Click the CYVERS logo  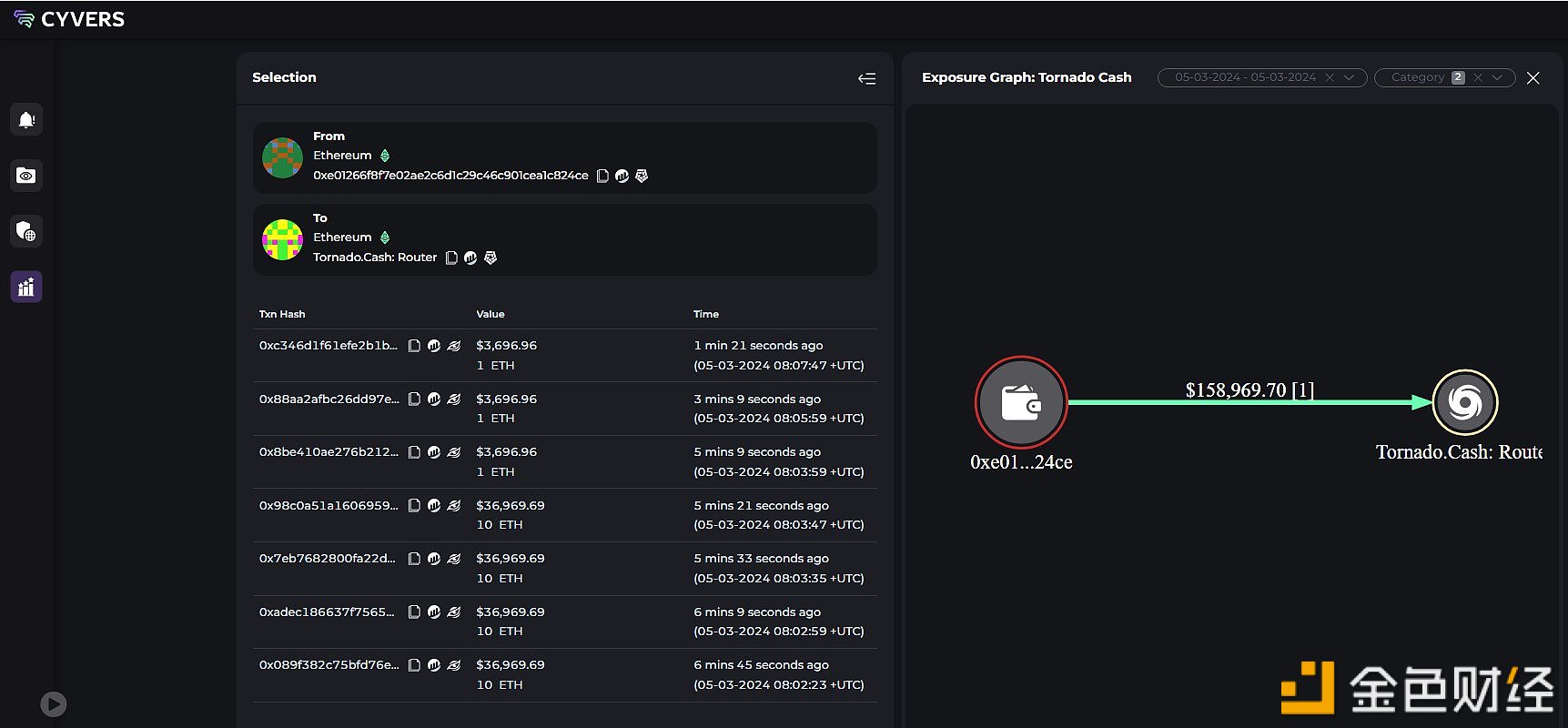tap(69, 19)
